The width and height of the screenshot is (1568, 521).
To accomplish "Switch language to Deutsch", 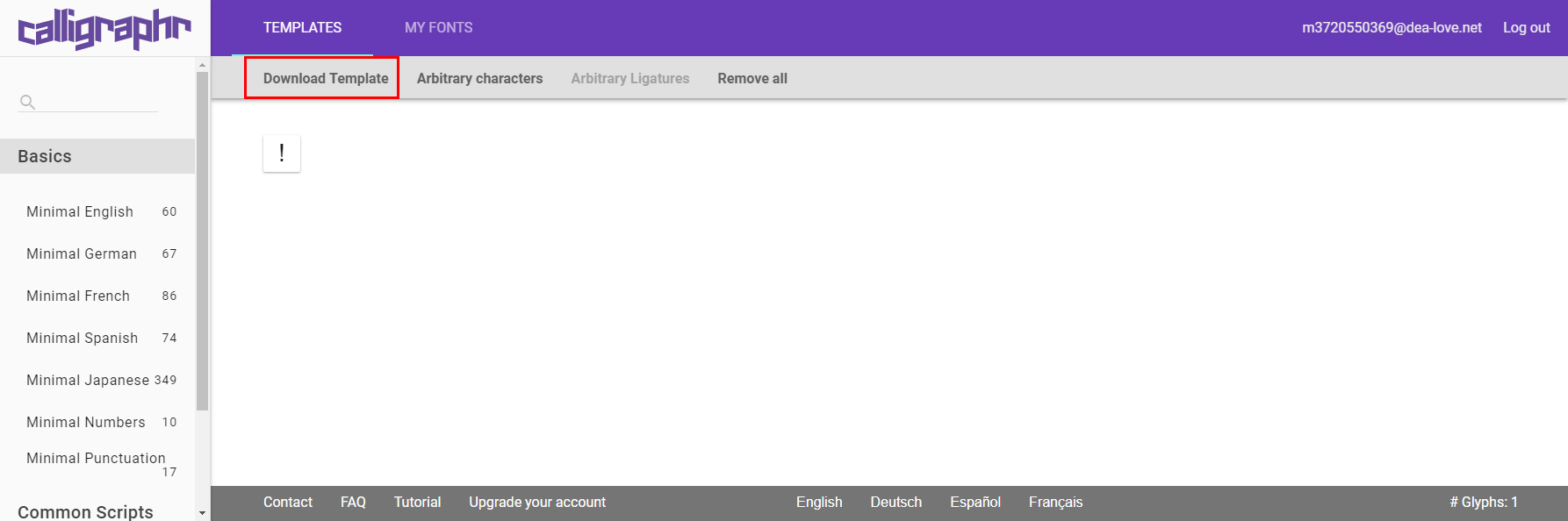I will (x=895, y=502).
